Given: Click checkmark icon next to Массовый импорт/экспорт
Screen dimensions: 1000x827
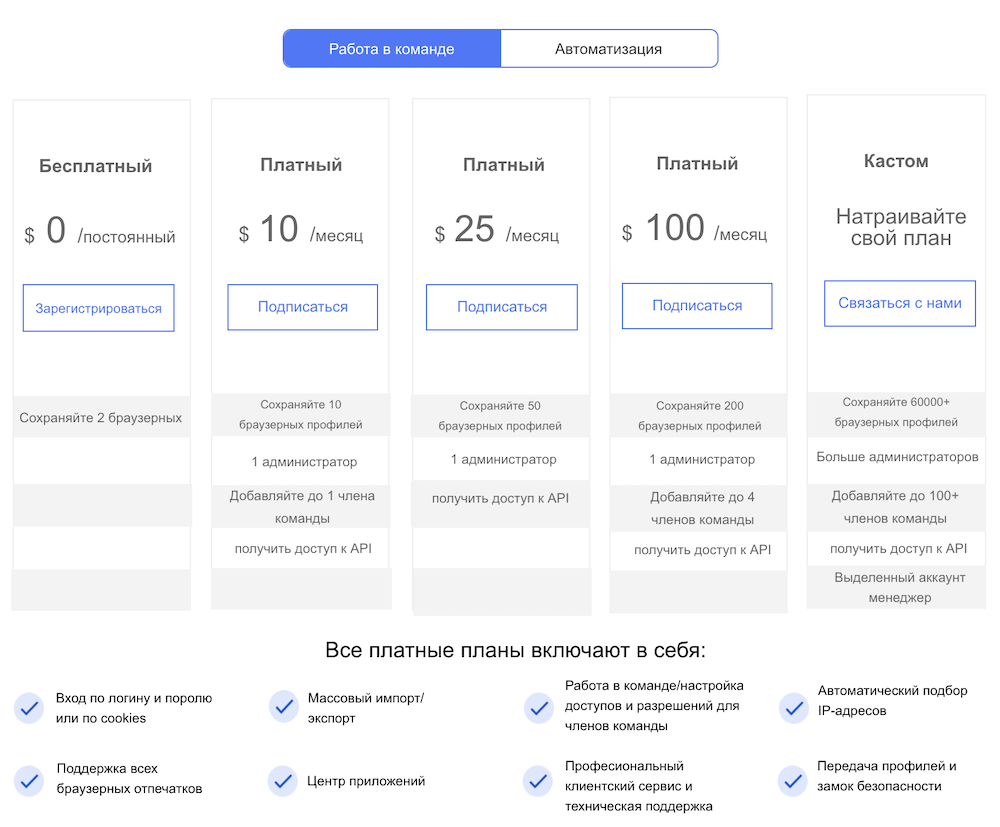Looking at the screenshot, I should tap(284, 706).
